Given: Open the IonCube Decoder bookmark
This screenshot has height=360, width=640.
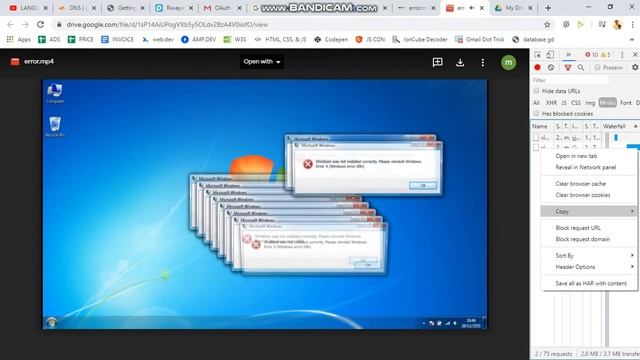Looking at the screenshot, I should click(x=420, y=40).
